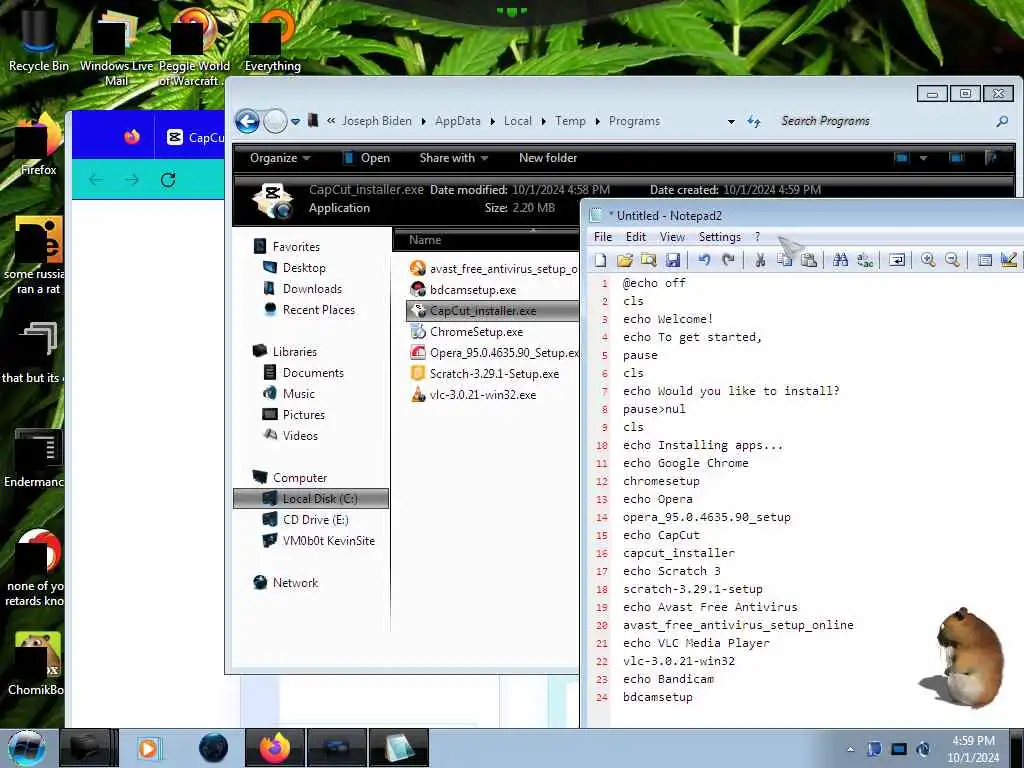Open the Replace tool icon in Notepad2

click(865, 261)
